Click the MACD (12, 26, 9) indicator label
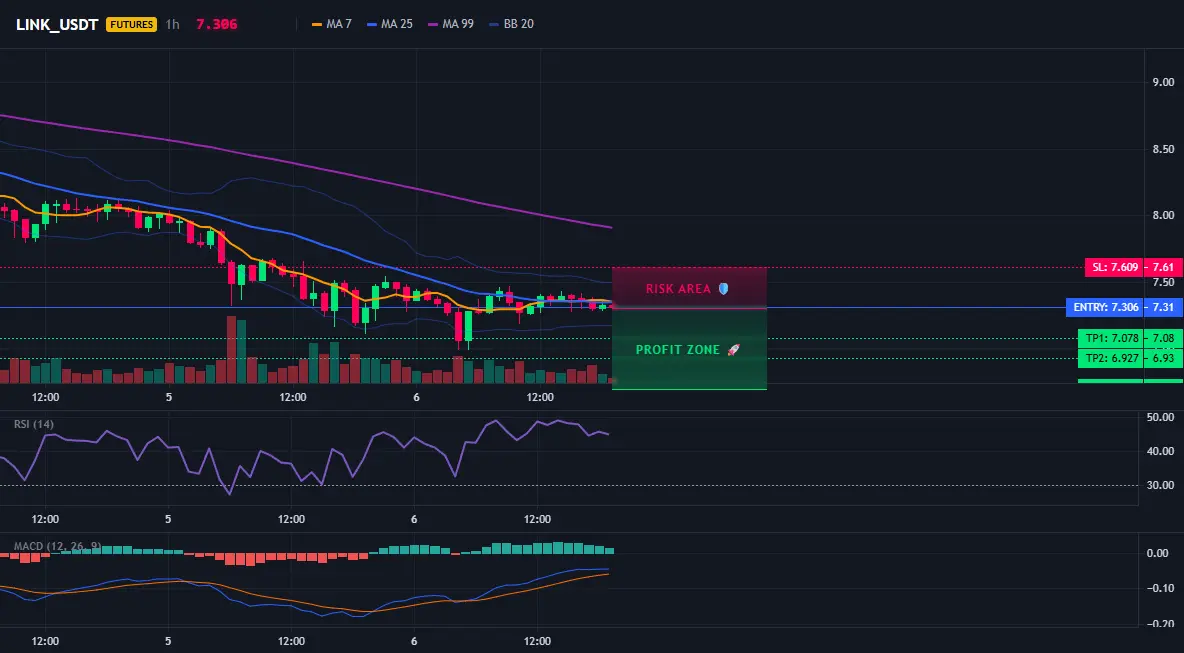 tap(57, 546)
